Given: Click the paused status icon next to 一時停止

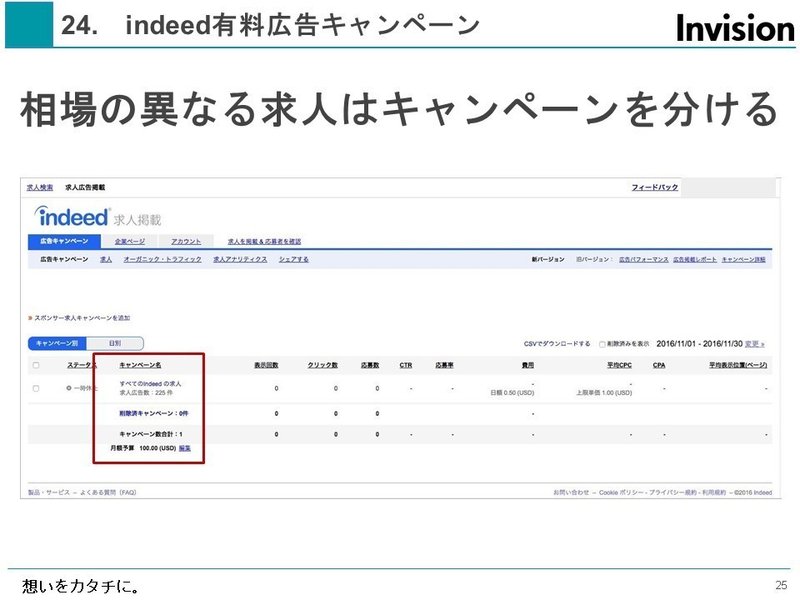Looking at the screenshot, I should pos(69,388).
